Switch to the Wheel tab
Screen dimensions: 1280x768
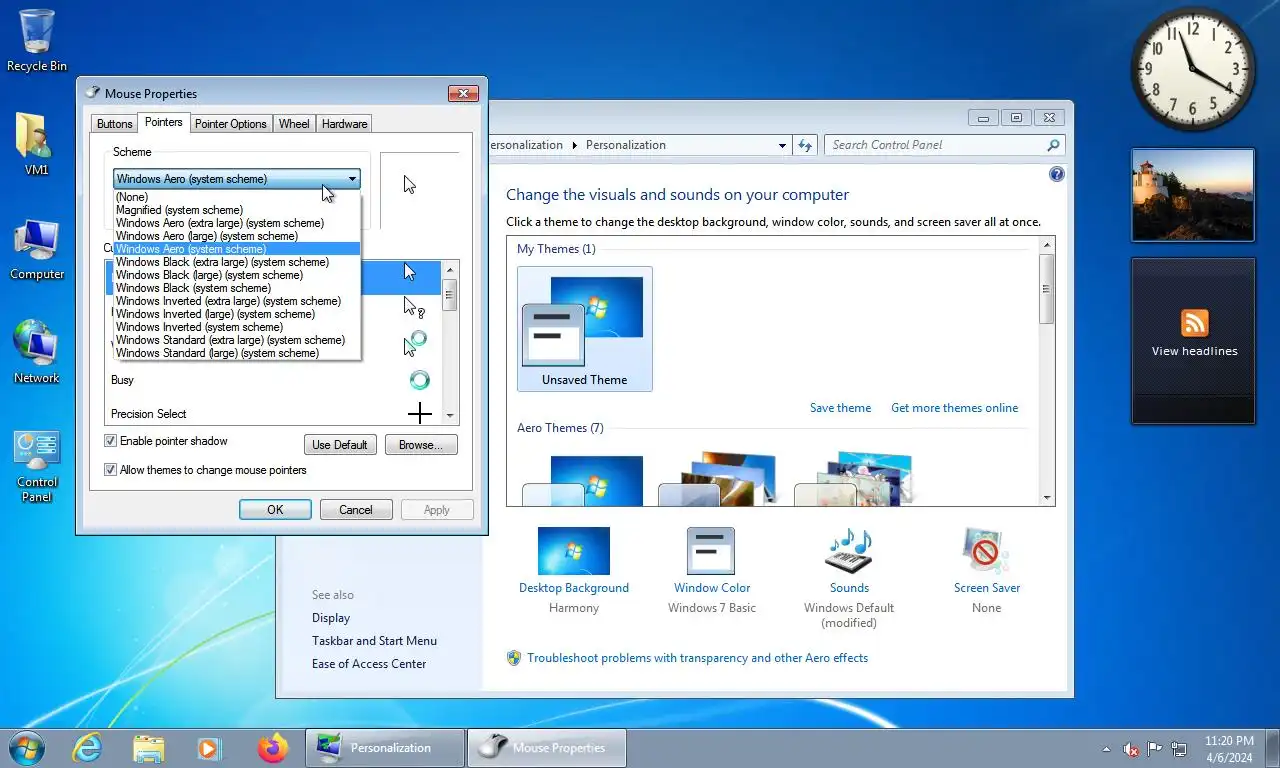coord(294,124)
